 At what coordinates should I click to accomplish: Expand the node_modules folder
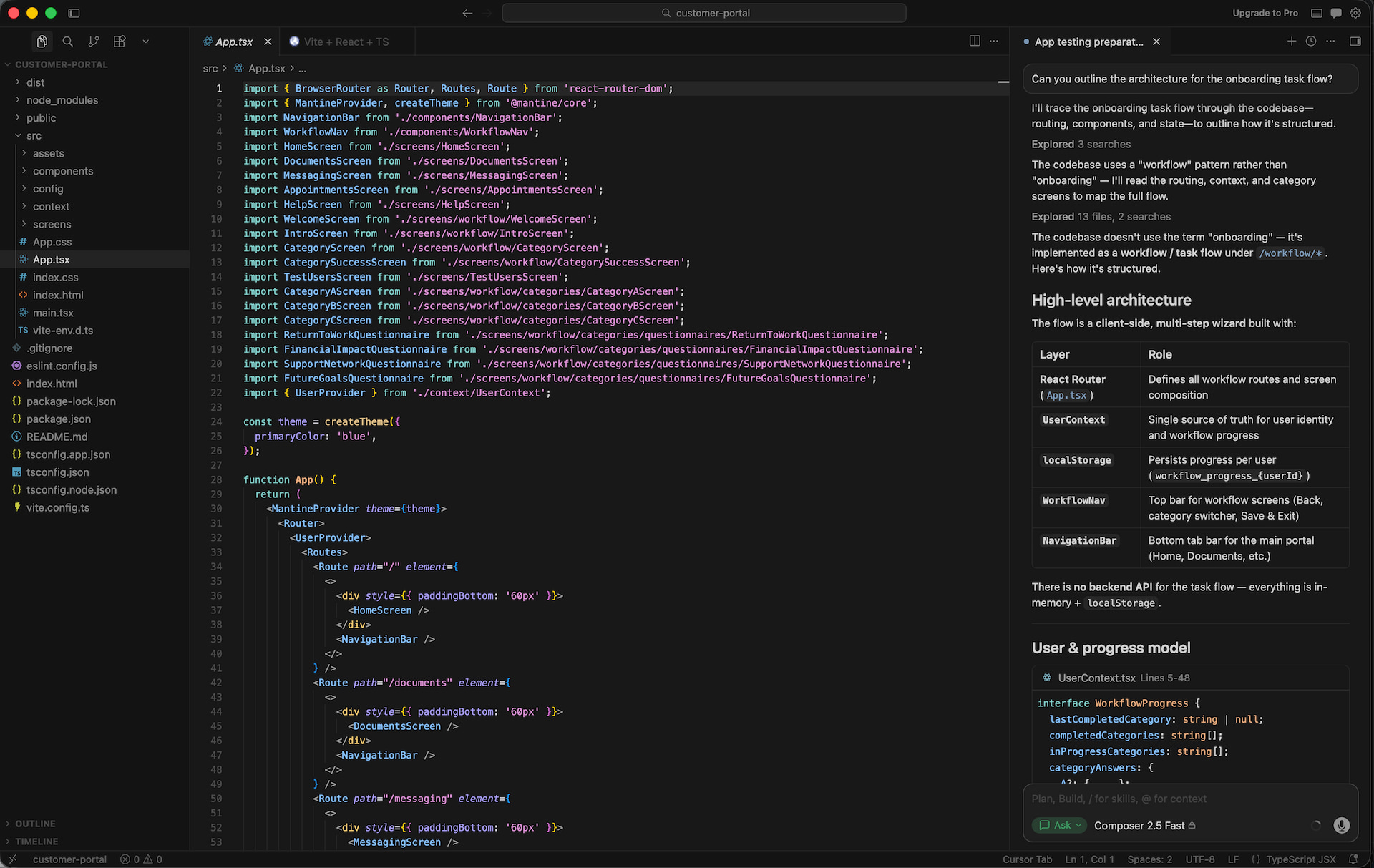62,100
